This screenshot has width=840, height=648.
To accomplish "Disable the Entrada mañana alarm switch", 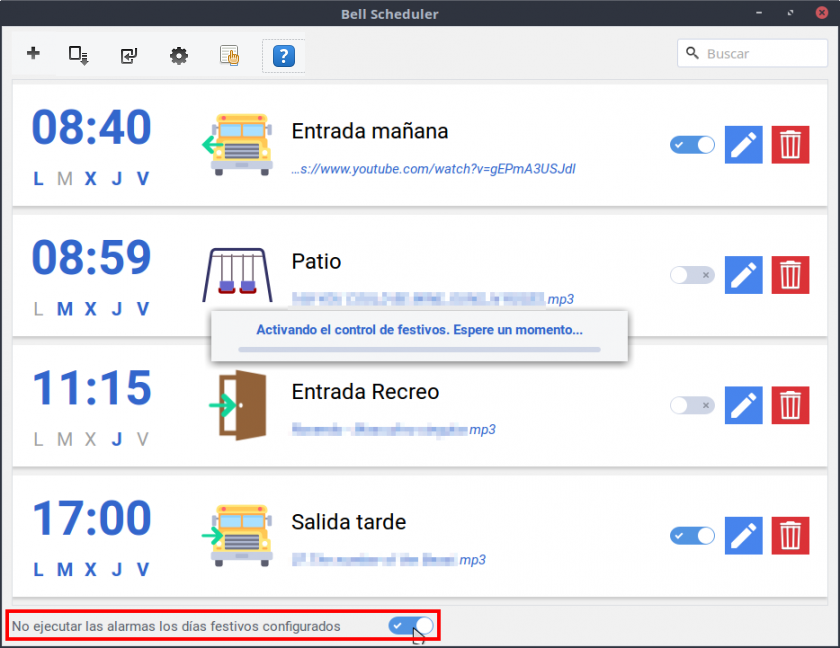I will pos(692,145).
